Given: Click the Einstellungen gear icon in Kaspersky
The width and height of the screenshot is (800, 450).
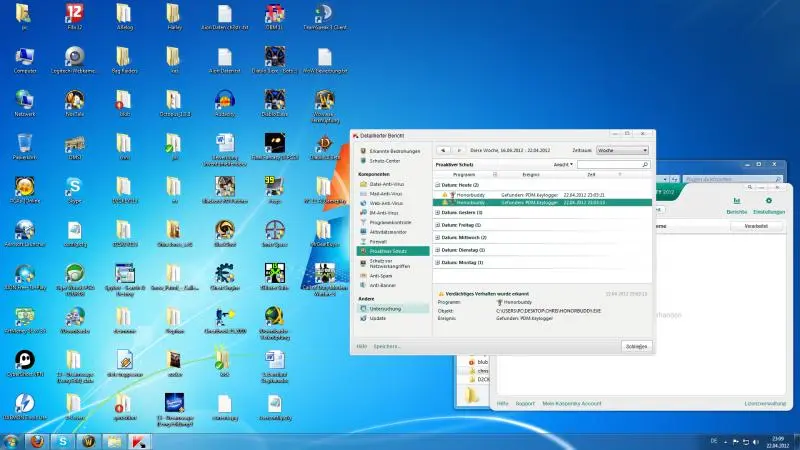Looking at the screenshot, I should pos(768,202).
